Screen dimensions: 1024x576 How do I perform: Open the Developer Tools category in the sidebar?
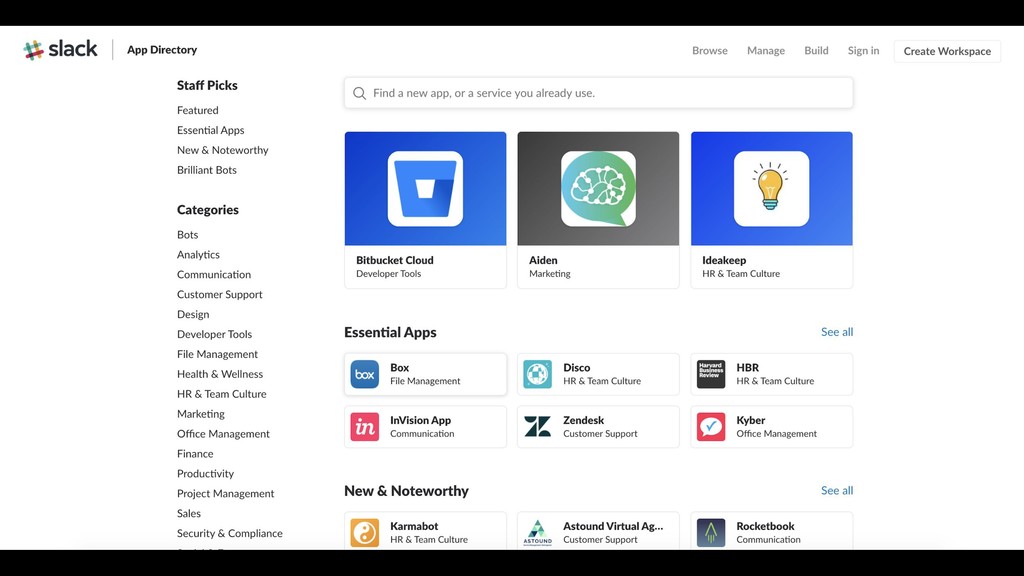214,334
